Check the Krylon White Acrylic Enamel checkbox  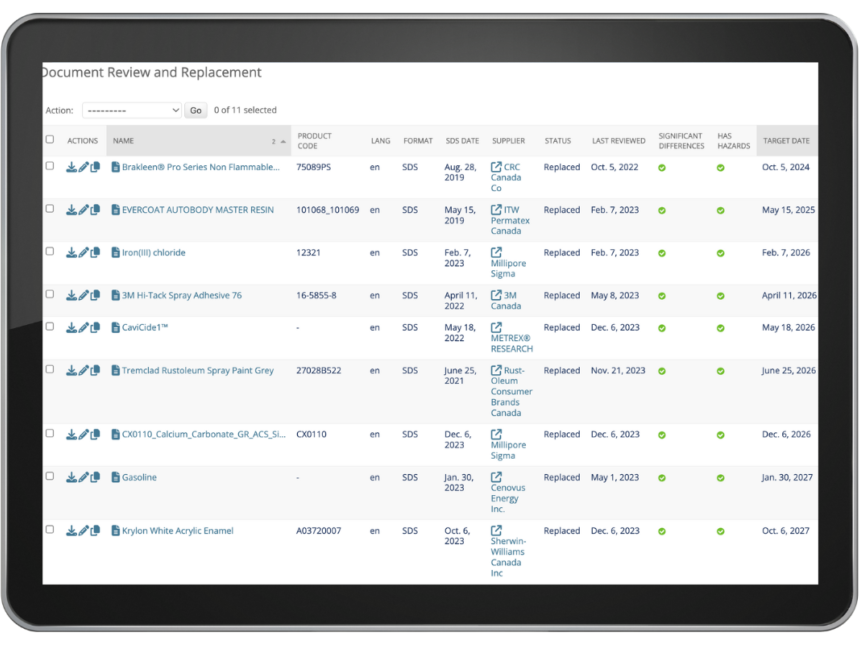(x=50, y=529)
